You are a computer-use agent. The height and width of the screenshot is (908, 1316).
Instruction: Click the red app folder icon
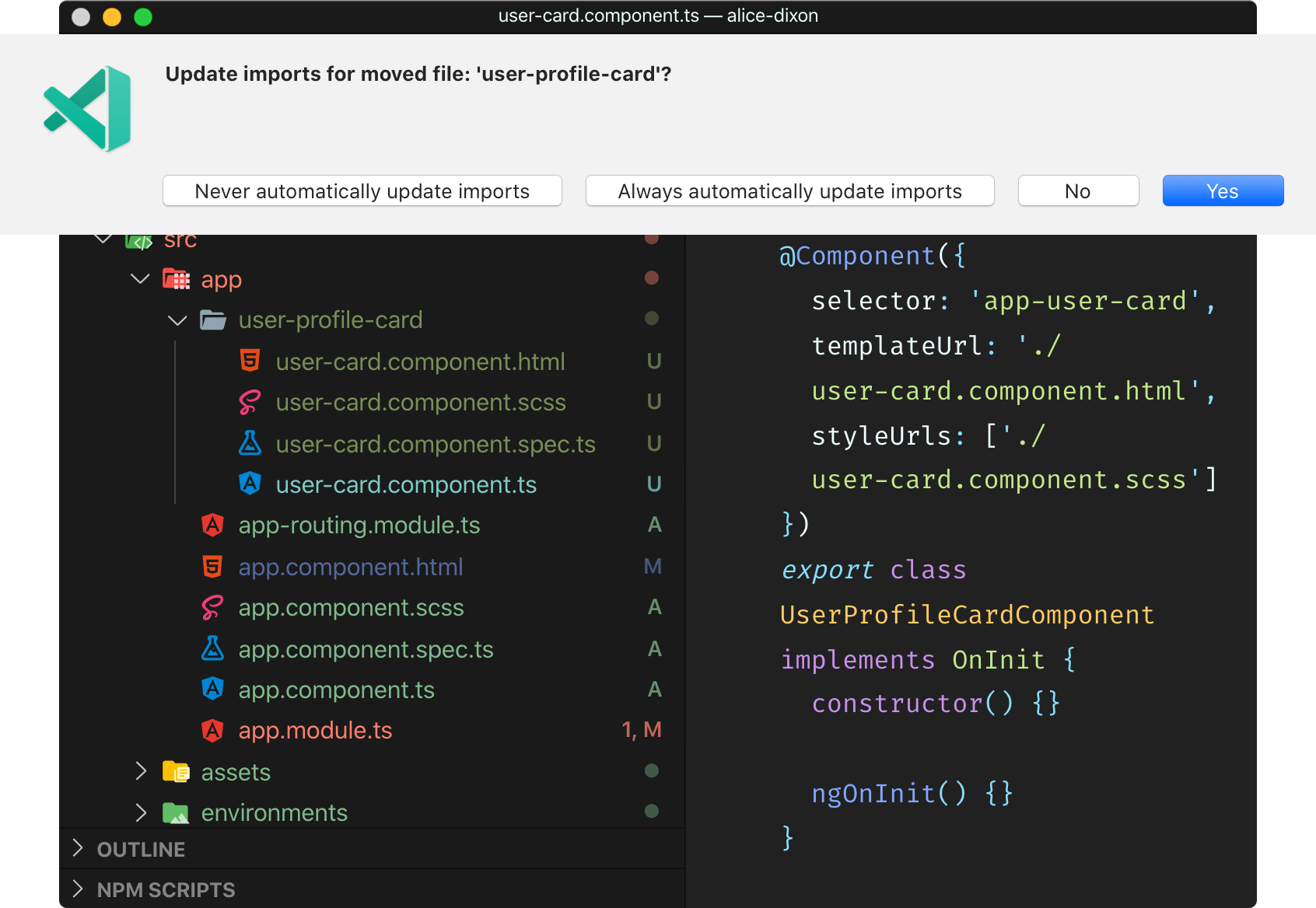[x=177, y=279]
